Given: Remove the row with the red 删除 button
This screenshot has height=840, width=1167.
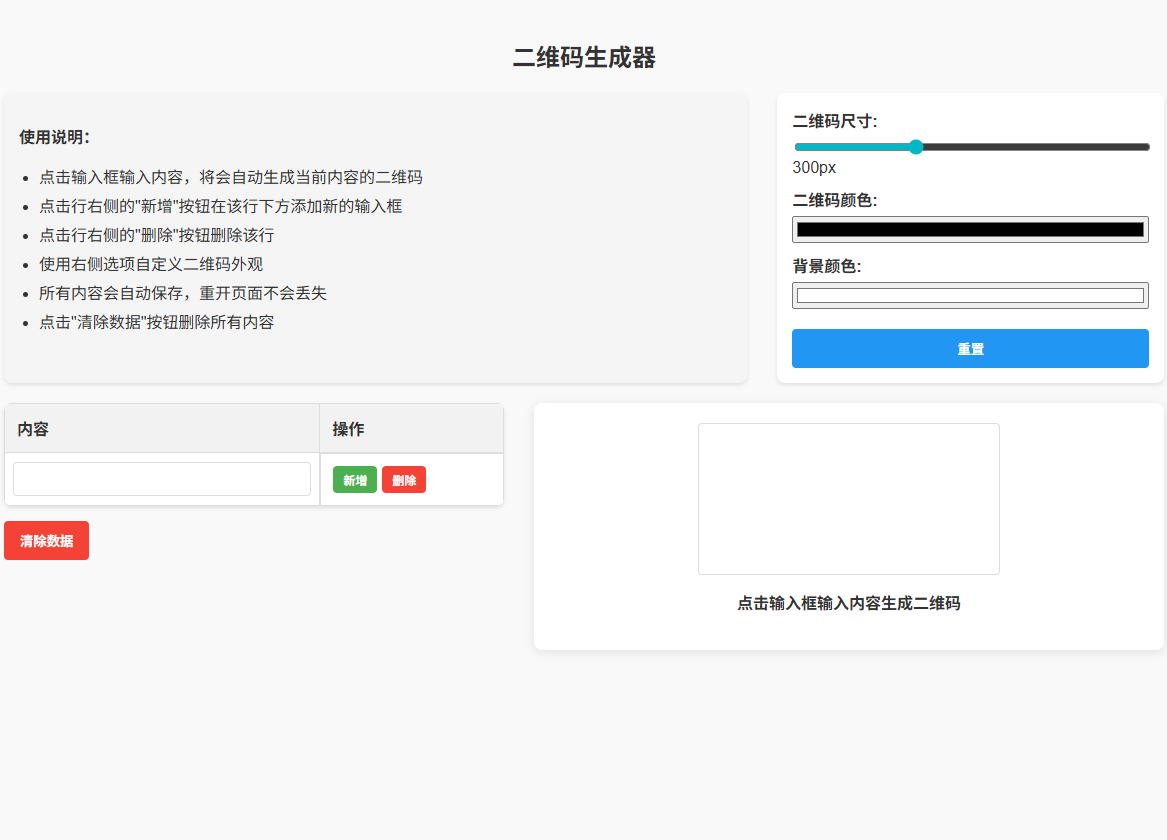Looking at the screenshot, I should click(404, 480).
